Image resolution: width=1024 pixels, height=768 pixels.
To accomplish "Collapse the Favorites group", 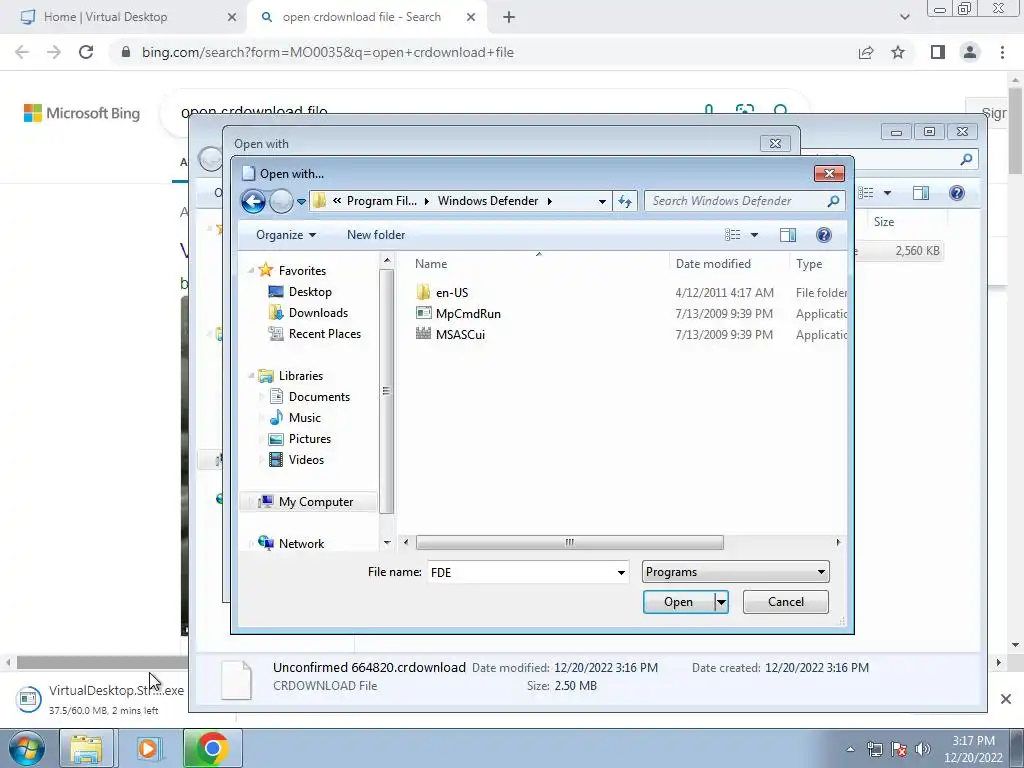I will coord(251,270).
